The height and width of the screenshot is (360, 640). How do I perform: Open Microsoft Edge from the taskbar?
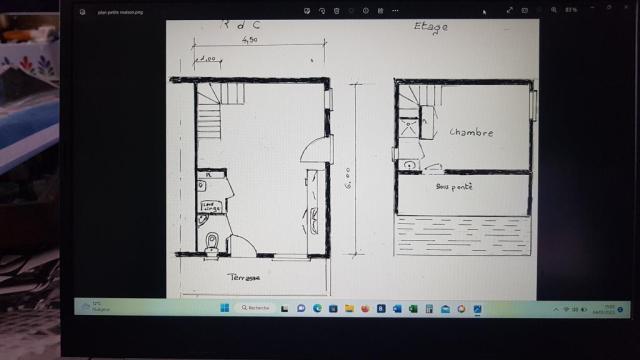317,309
